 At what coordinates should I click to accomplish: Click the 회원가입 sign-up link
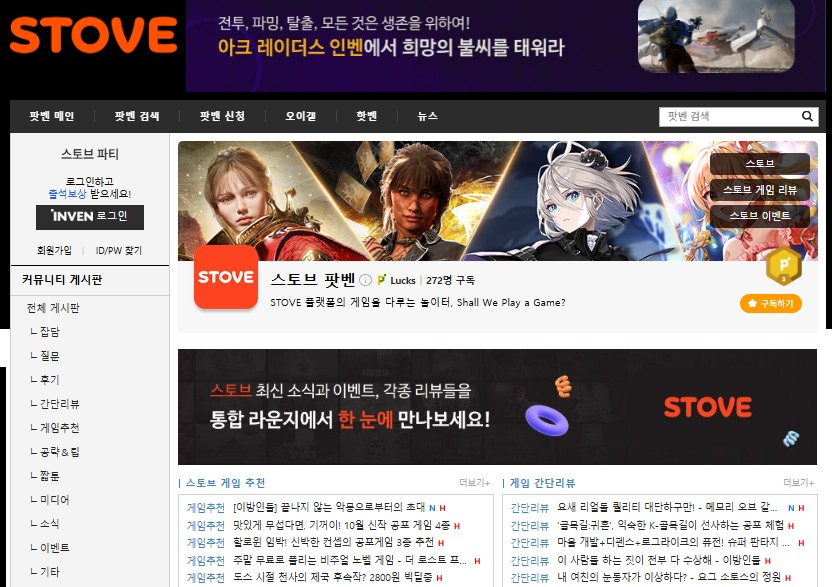54,250
